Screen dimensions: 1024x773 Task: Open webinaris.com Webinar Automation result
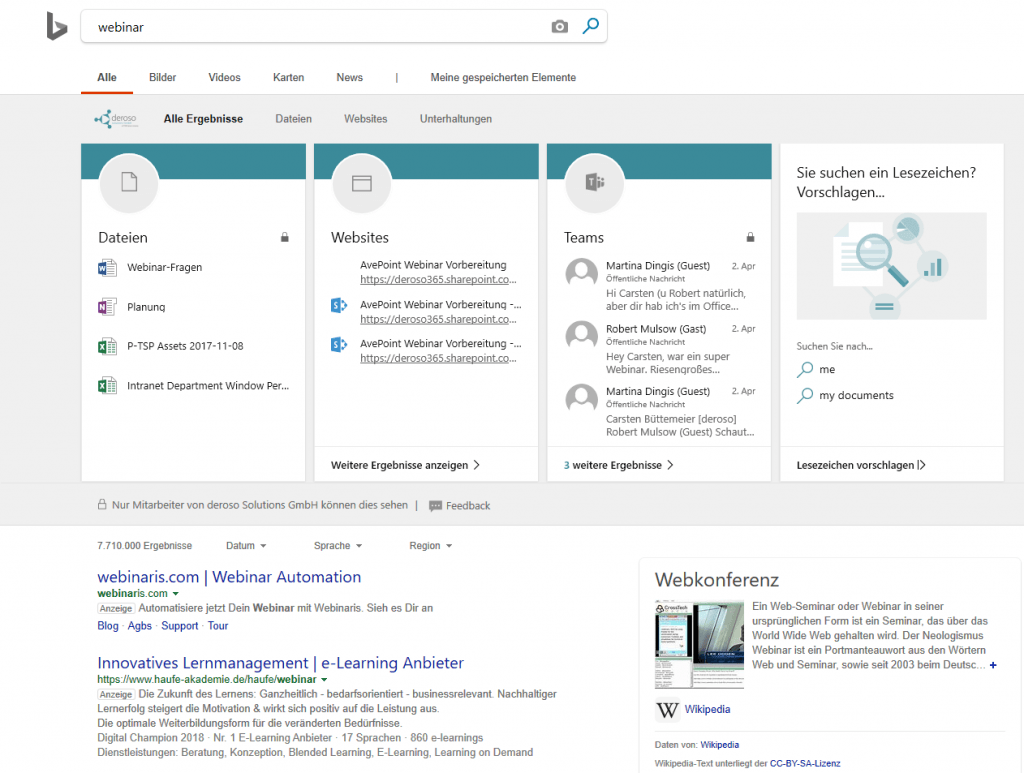point(229,577)
